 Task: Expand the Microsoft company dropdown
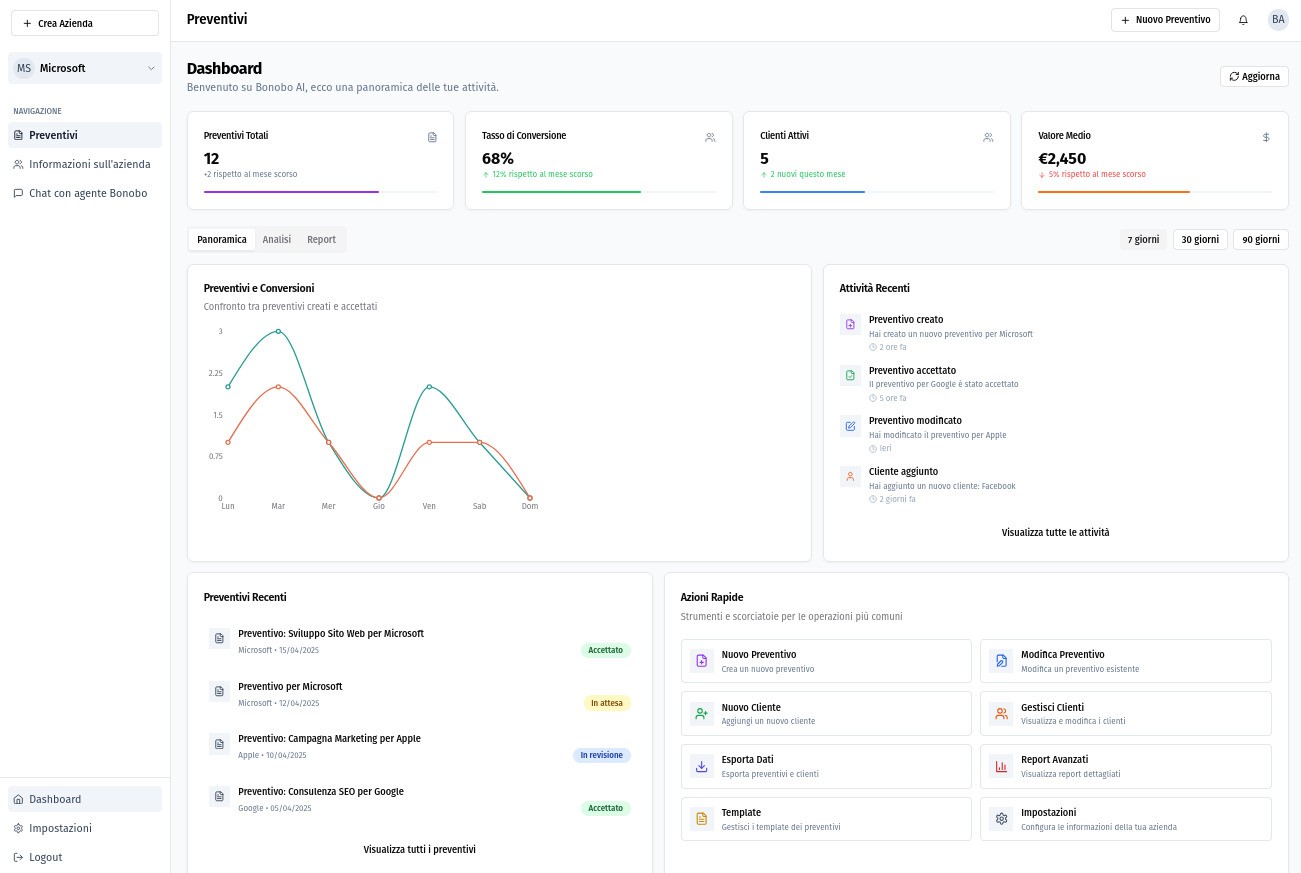(x=85, y=68)
